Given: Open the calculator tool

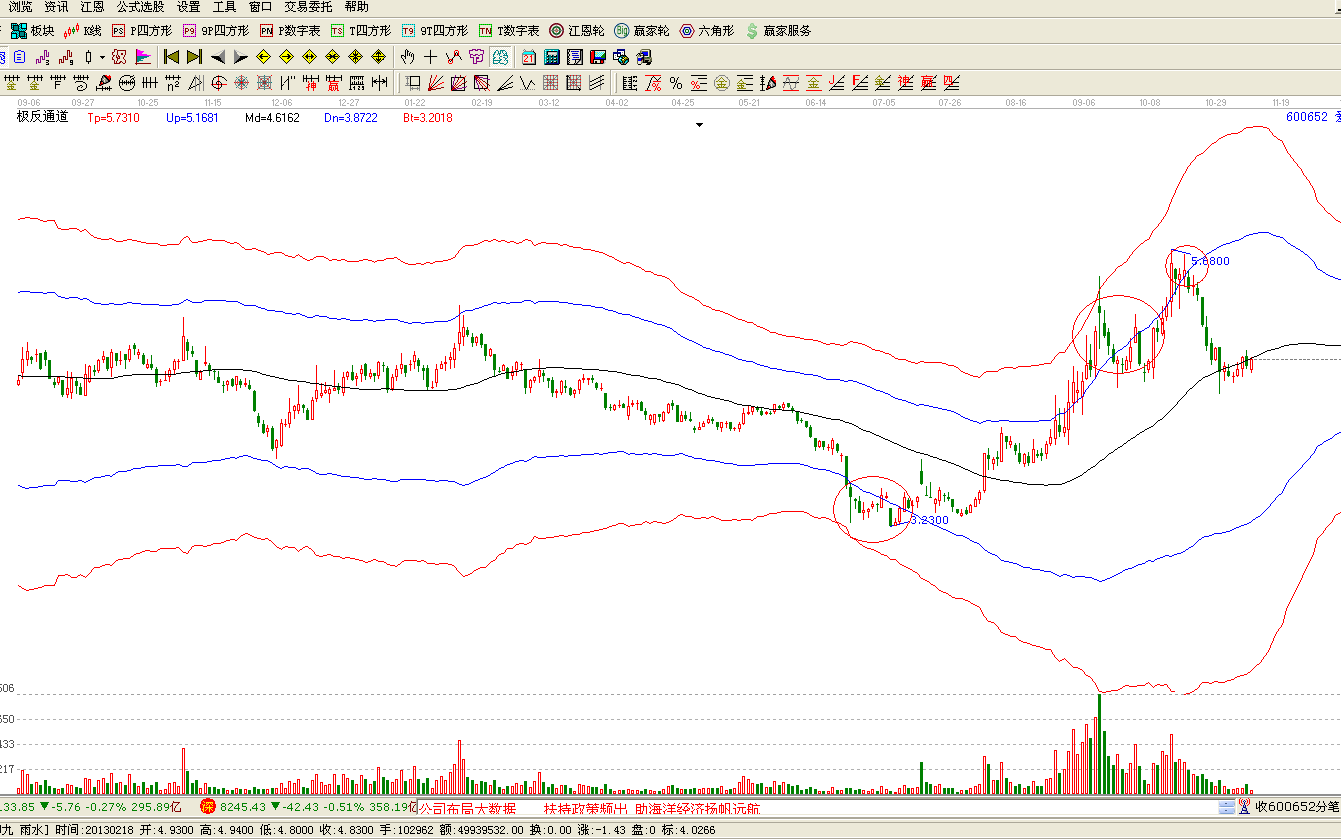Looking at the screenshot, I should 552,57.
